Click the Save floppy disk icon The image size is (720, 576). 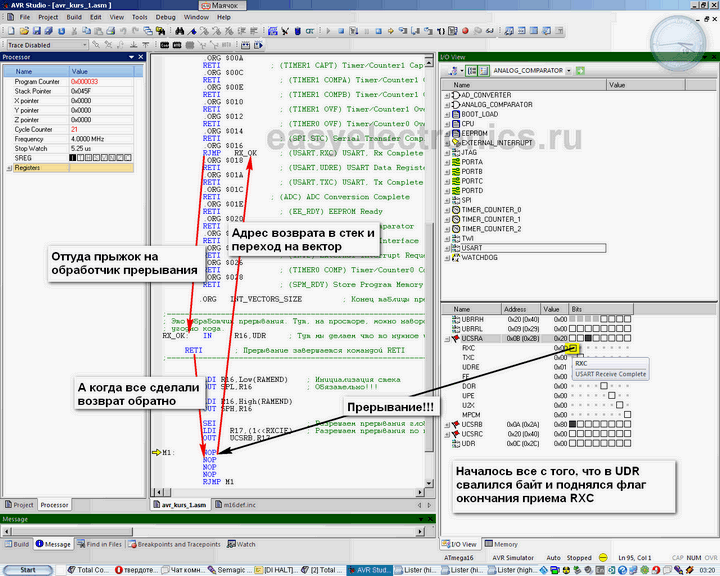(x=37, y=31)
